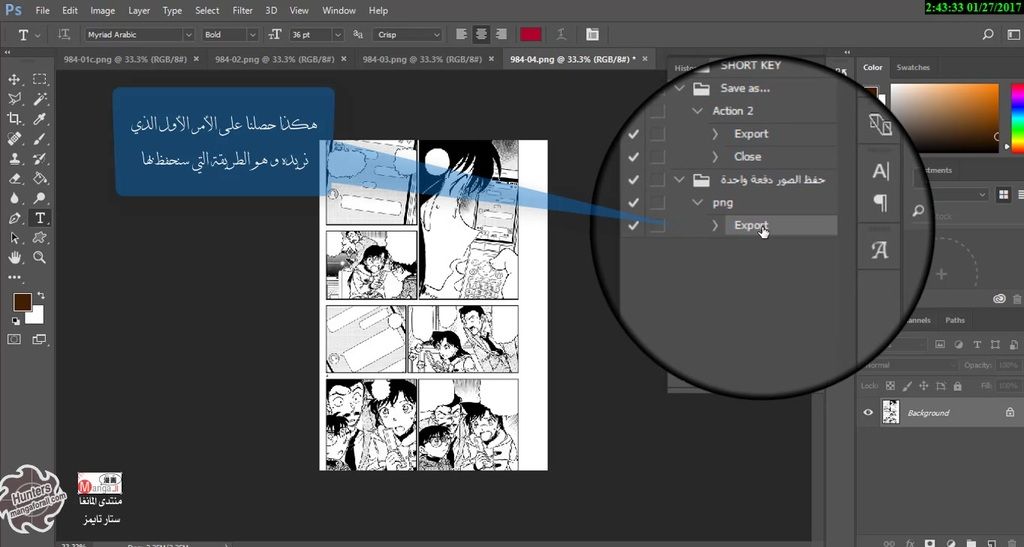Viewport: 1024px width, 547px height.
Task: Select the Paint Bucket tool
Action: point(40,178)
